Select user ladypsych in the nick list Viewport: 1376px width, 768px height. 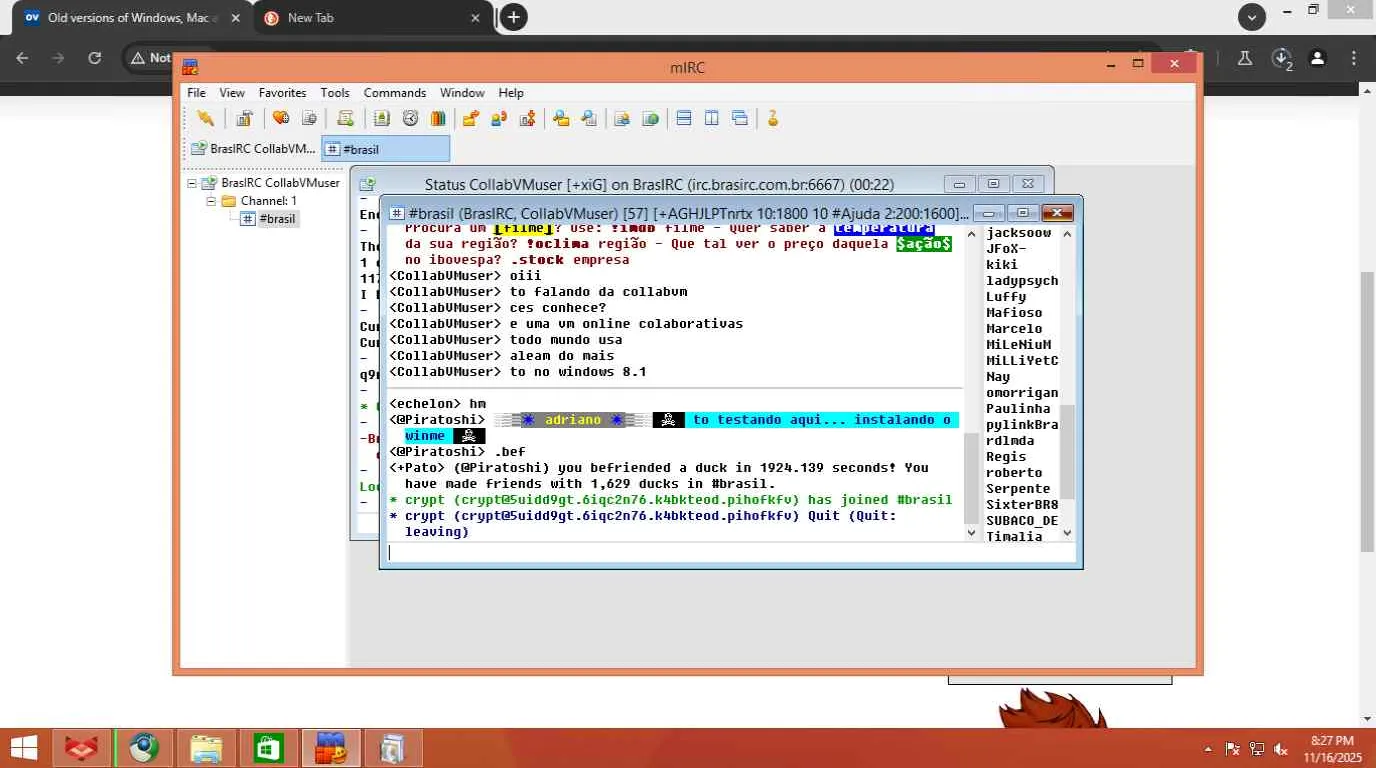click(1022, 281)
